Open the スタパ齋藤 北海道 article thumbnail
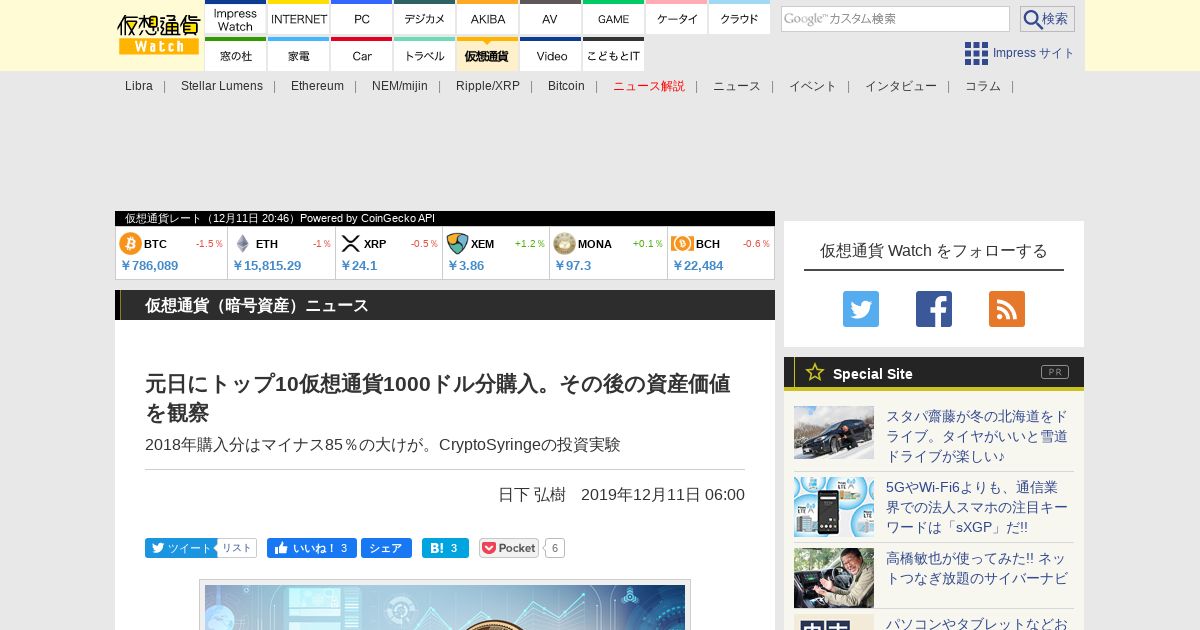Viewport: 1200px width, 630px height. [x=834, y=432]
